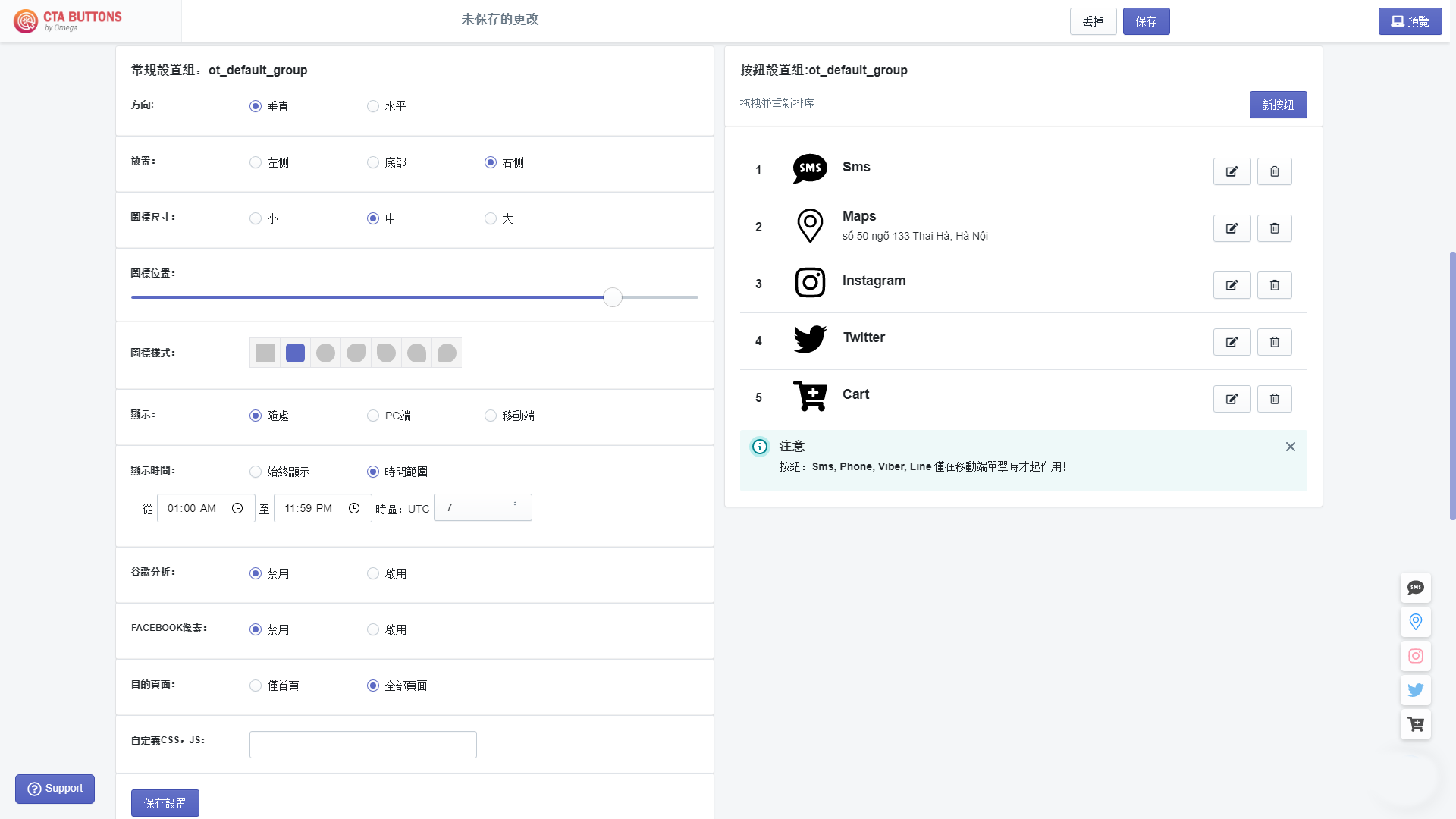The image size is (1456, 819).
Task: Click the icon position slider handle
Action: click(x=613, y=297)
